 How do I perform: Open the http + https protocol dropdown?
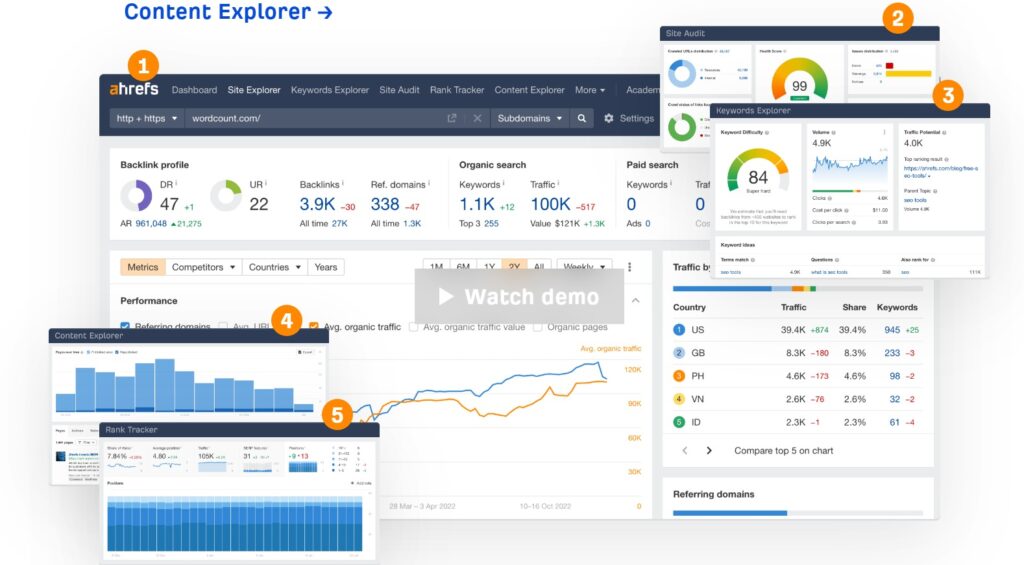[x=147, y=118]
